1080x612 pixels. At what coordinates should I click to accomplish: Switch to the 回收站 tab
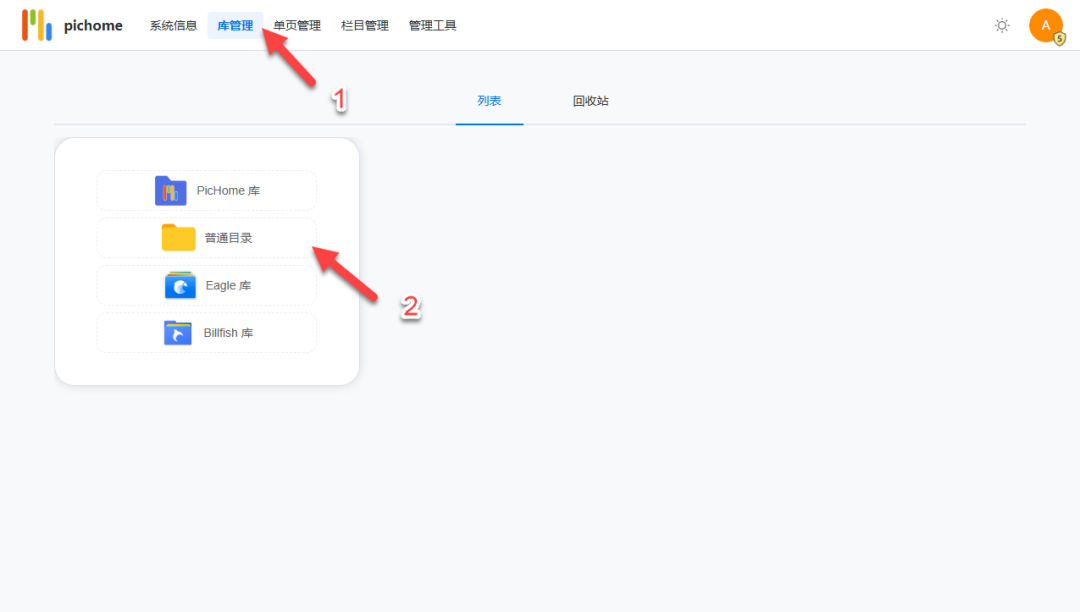coord(590,100)
